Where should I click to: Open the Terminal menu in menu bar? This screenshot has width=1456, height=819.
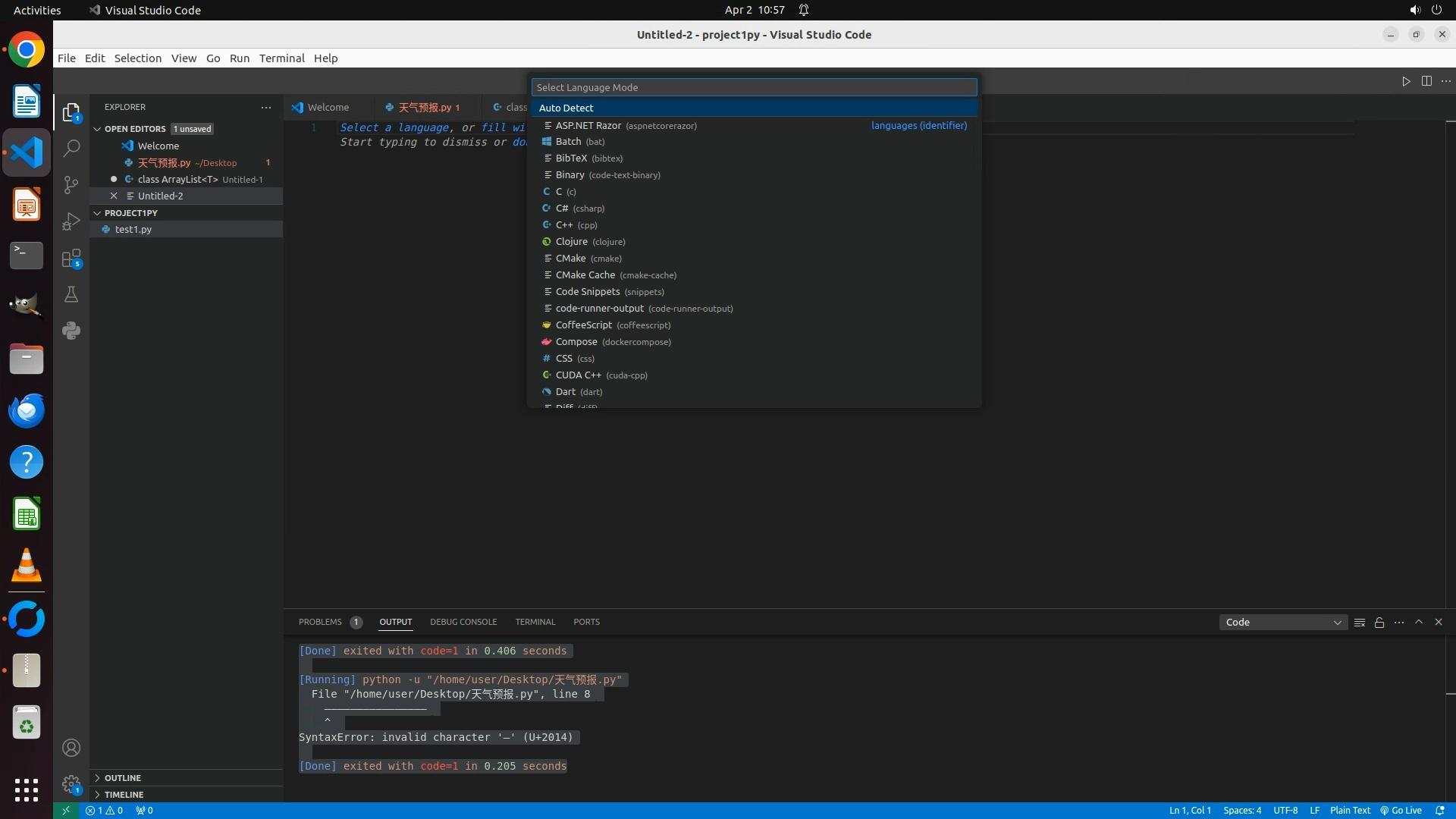(x=281, y=58)
